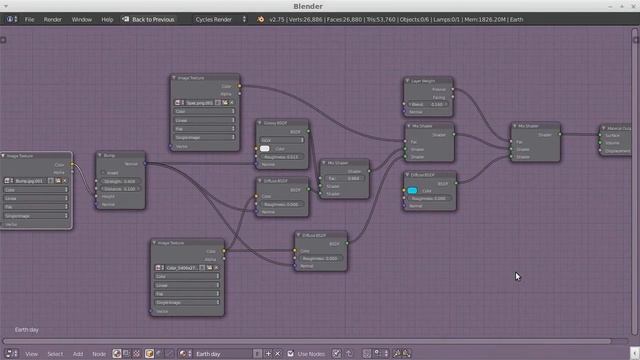Viewport: 640px width, 360px height.
Task: Browse images in the Bump.jpg.001 texture node
Action: (9, 180)
